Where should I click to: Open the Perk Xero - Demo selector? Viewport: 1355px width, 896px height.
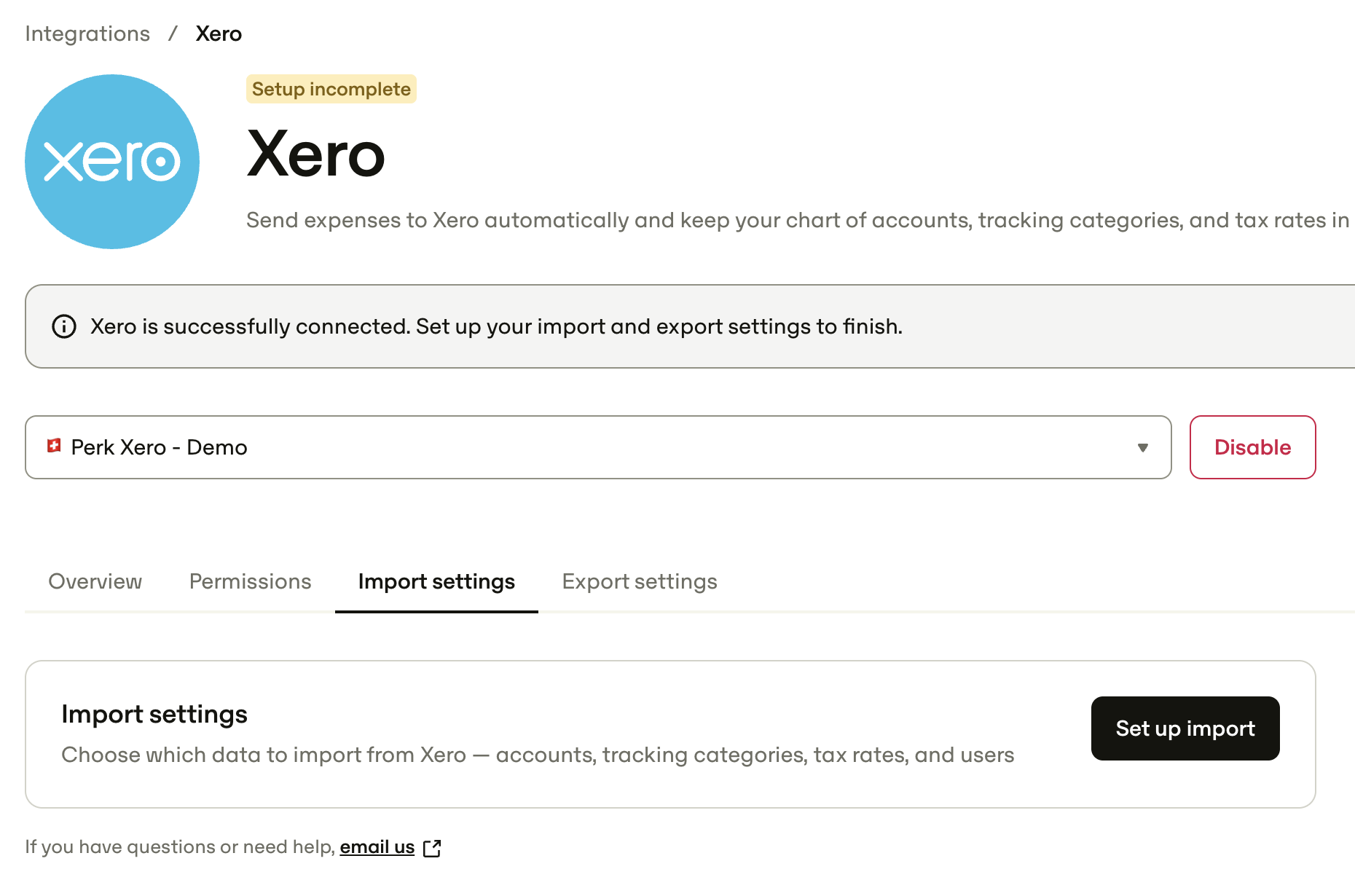coord(598,447)
